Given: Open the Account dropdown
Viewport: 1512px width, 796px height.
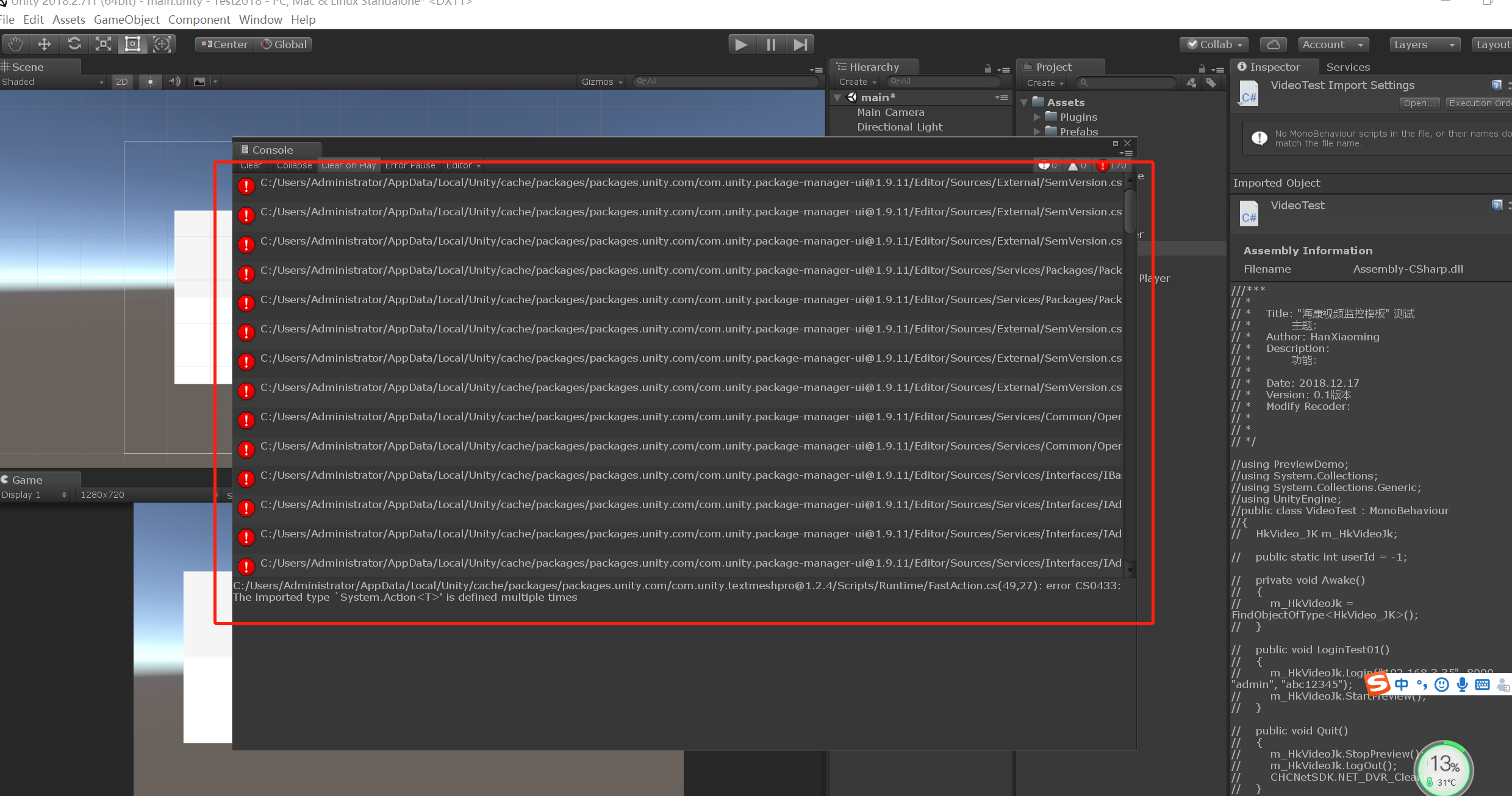Looking at the screenshot, I should [1333, 45].
